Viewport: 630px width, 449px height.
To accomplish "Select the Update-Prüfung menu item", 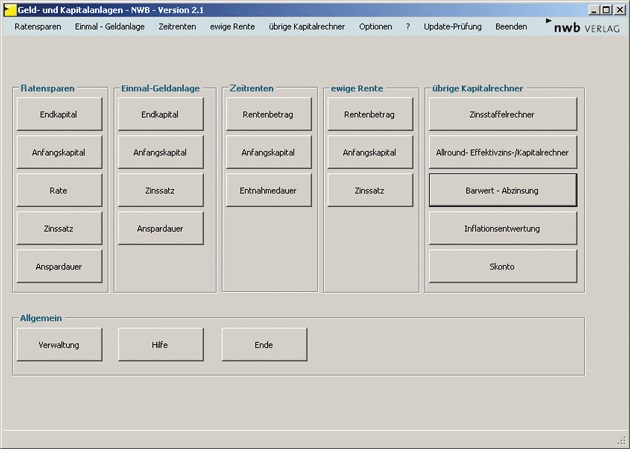I will click(x=453, y=27).
